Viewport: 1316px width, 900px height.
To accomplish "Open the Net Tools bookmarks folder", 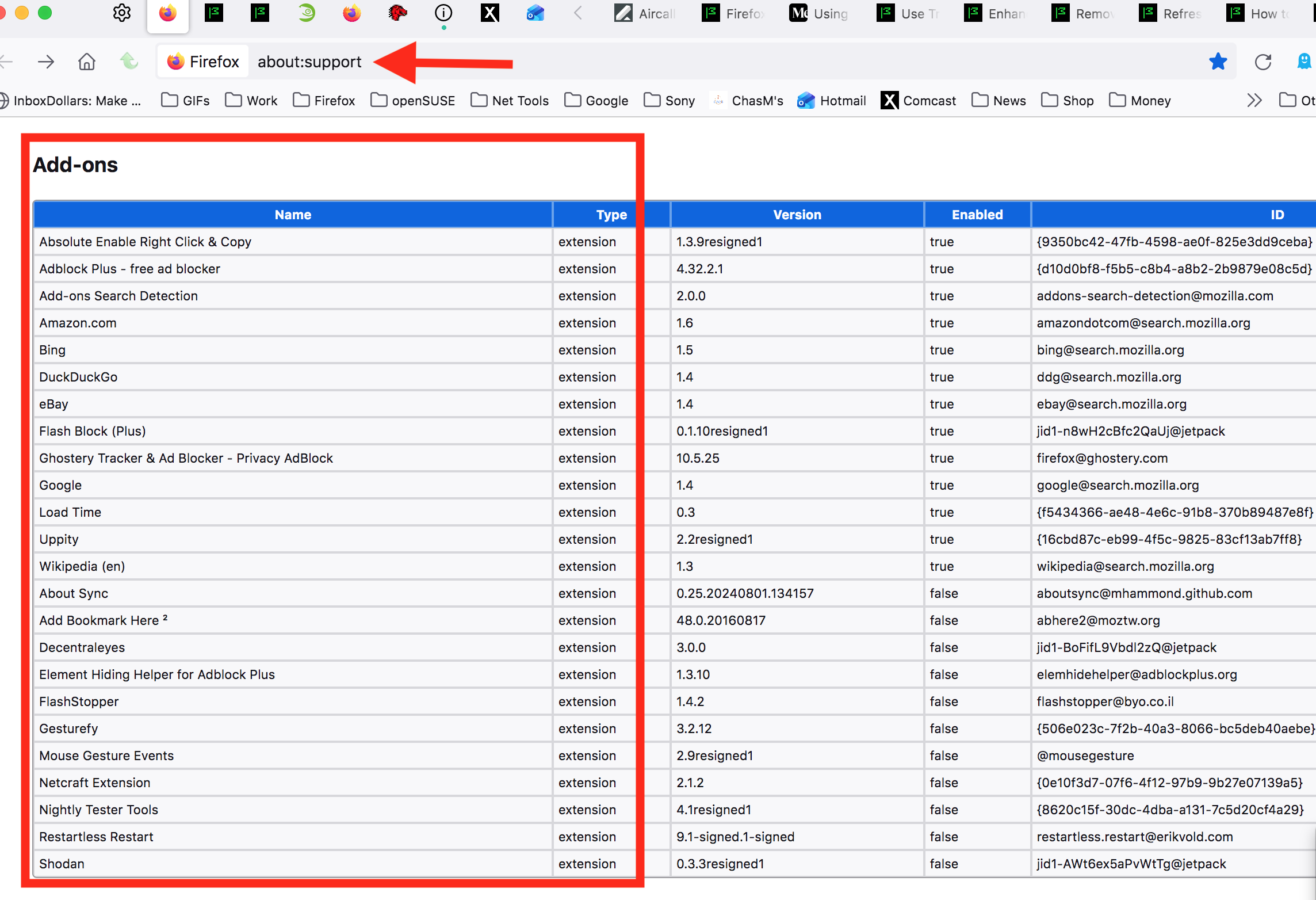I will (x=510, y=101).
